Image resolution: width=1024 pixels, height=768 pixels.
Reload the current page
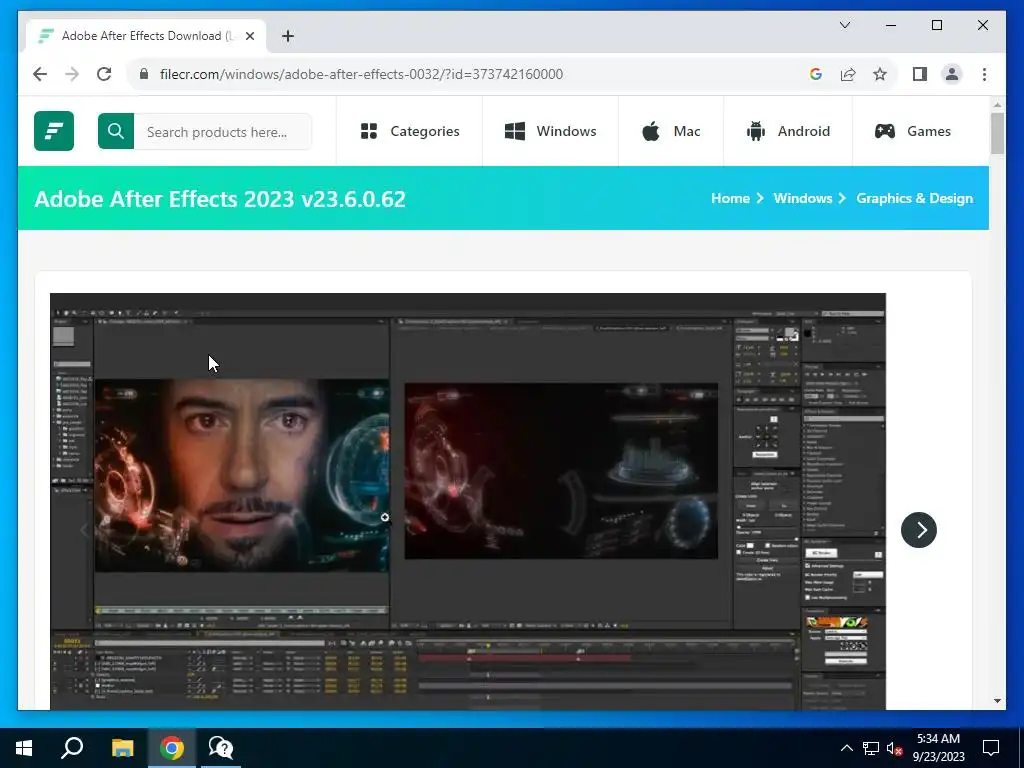coord(104,74)
